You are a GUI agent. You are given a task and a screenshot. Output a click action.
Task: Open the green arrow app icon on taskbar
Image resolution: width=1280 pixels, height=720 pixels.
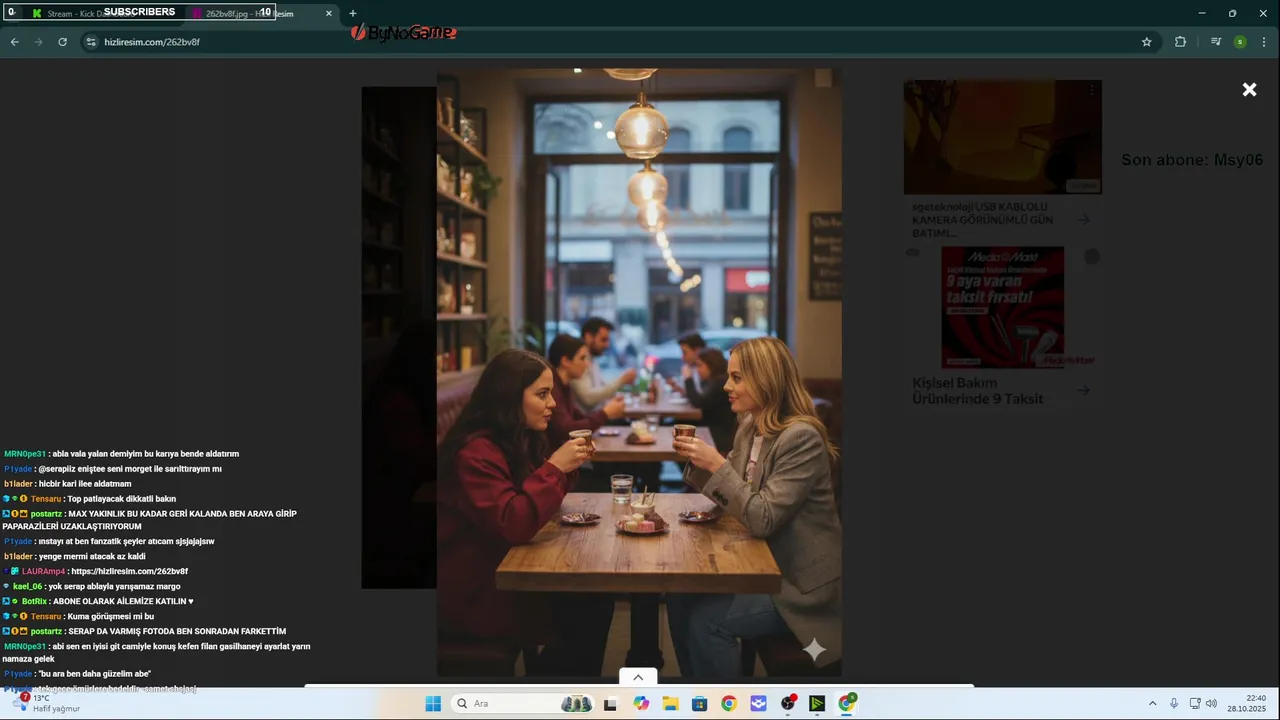tap(817, 704)
